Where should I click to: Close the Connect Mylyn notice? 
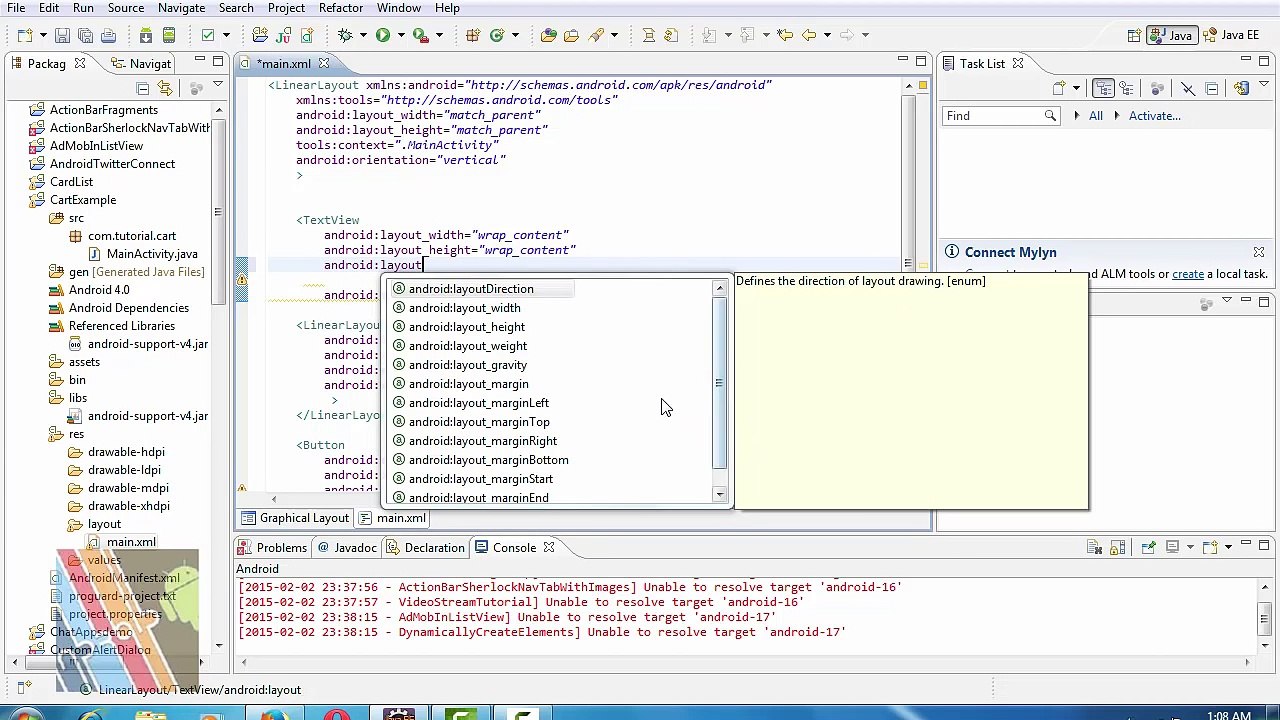[x=1259, y=253]
